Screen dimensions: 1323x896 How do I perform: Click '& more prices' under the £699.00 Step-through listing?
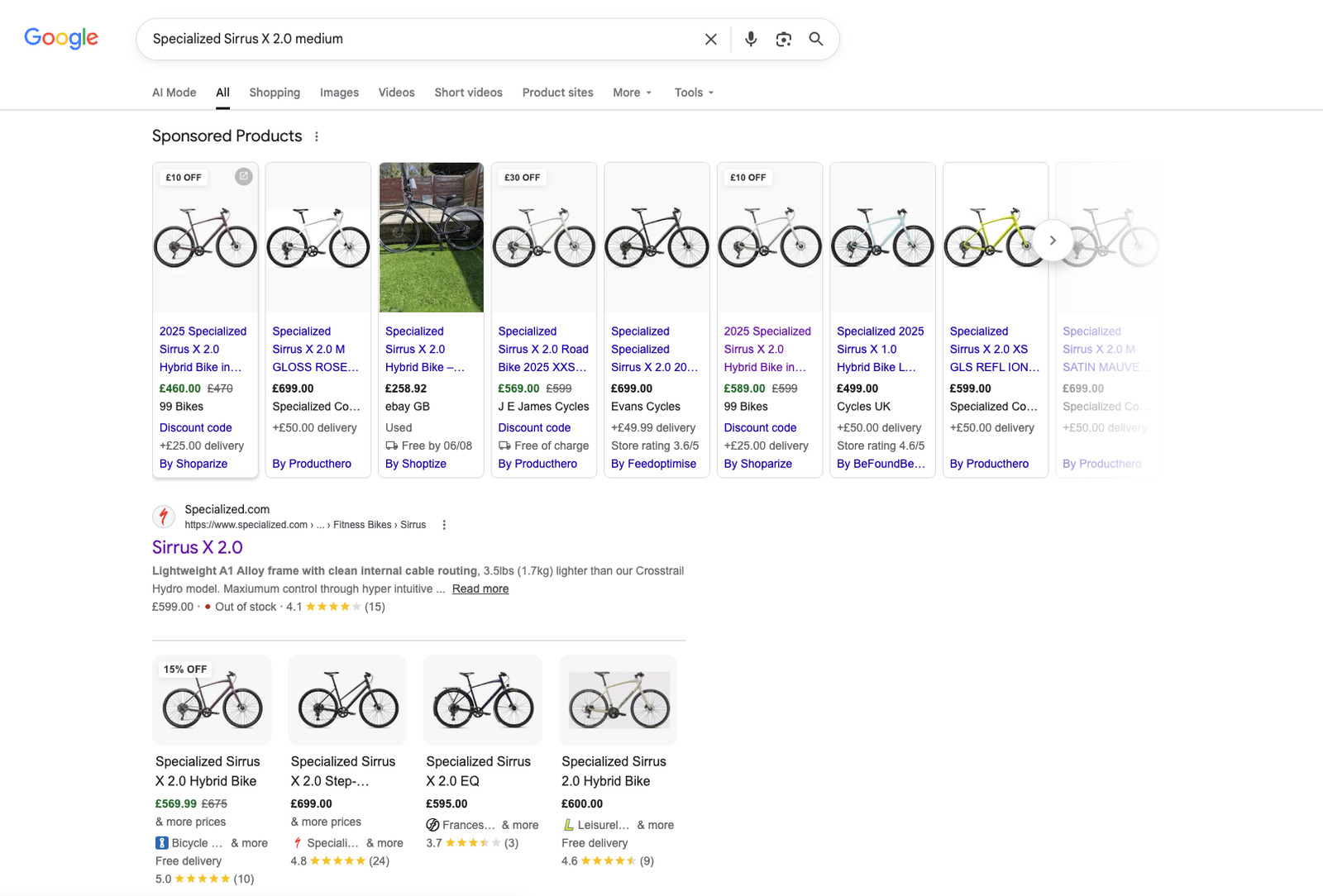click(x=326, y=822)
